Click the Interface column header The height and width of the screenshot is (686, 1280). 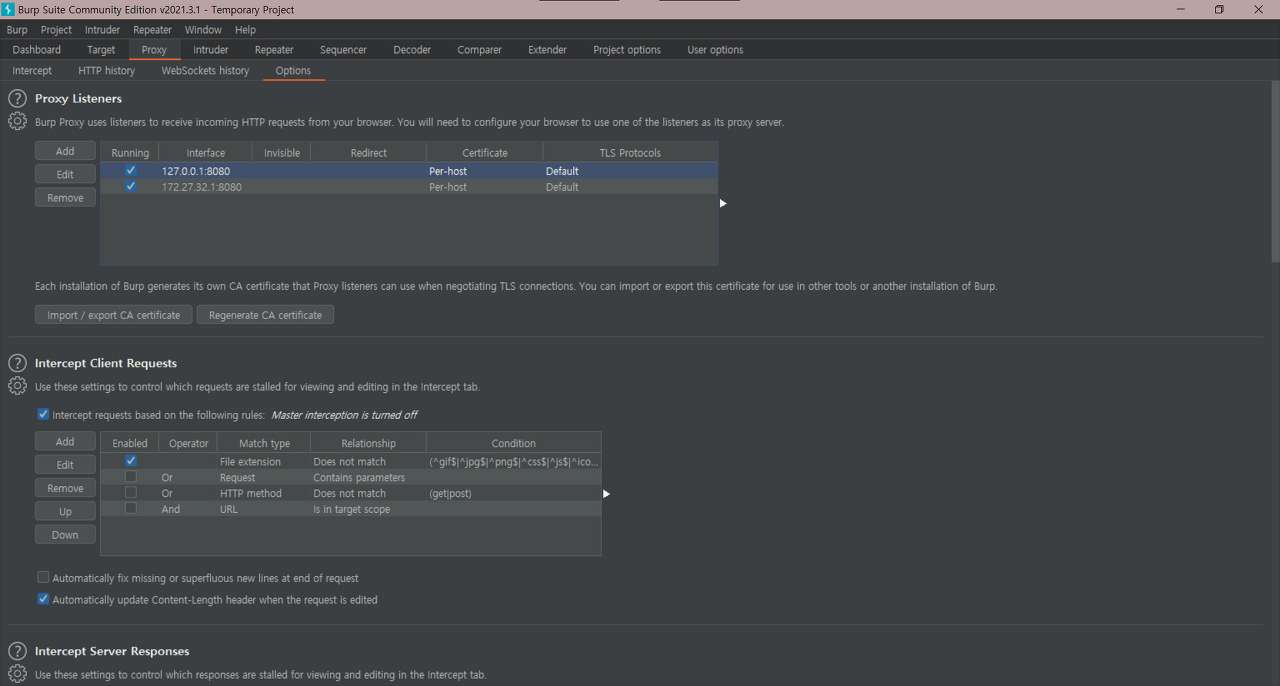point(206,153)
